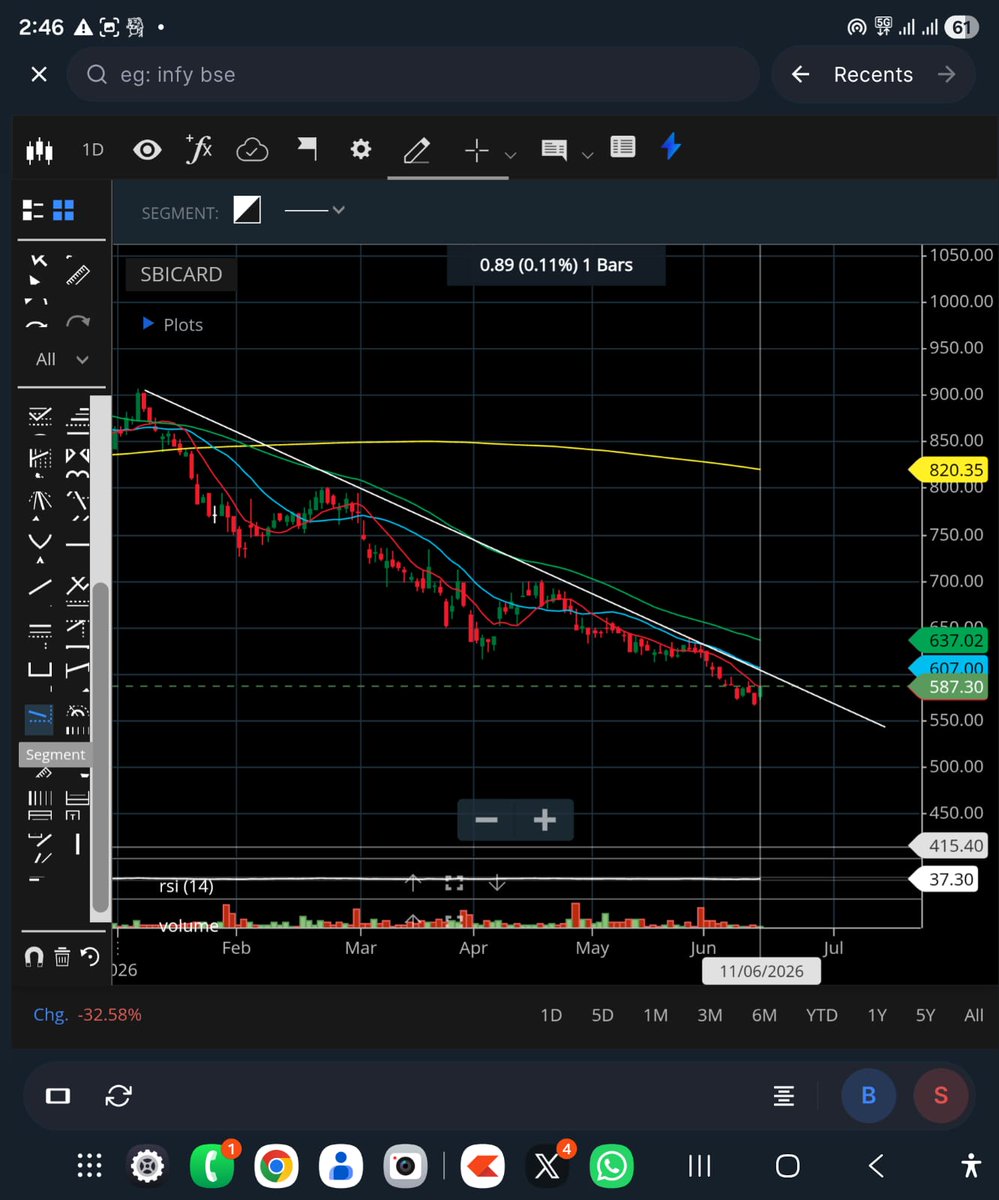
Task: Open WhatsApp from the taskbar
Action: pos(611,1165)
